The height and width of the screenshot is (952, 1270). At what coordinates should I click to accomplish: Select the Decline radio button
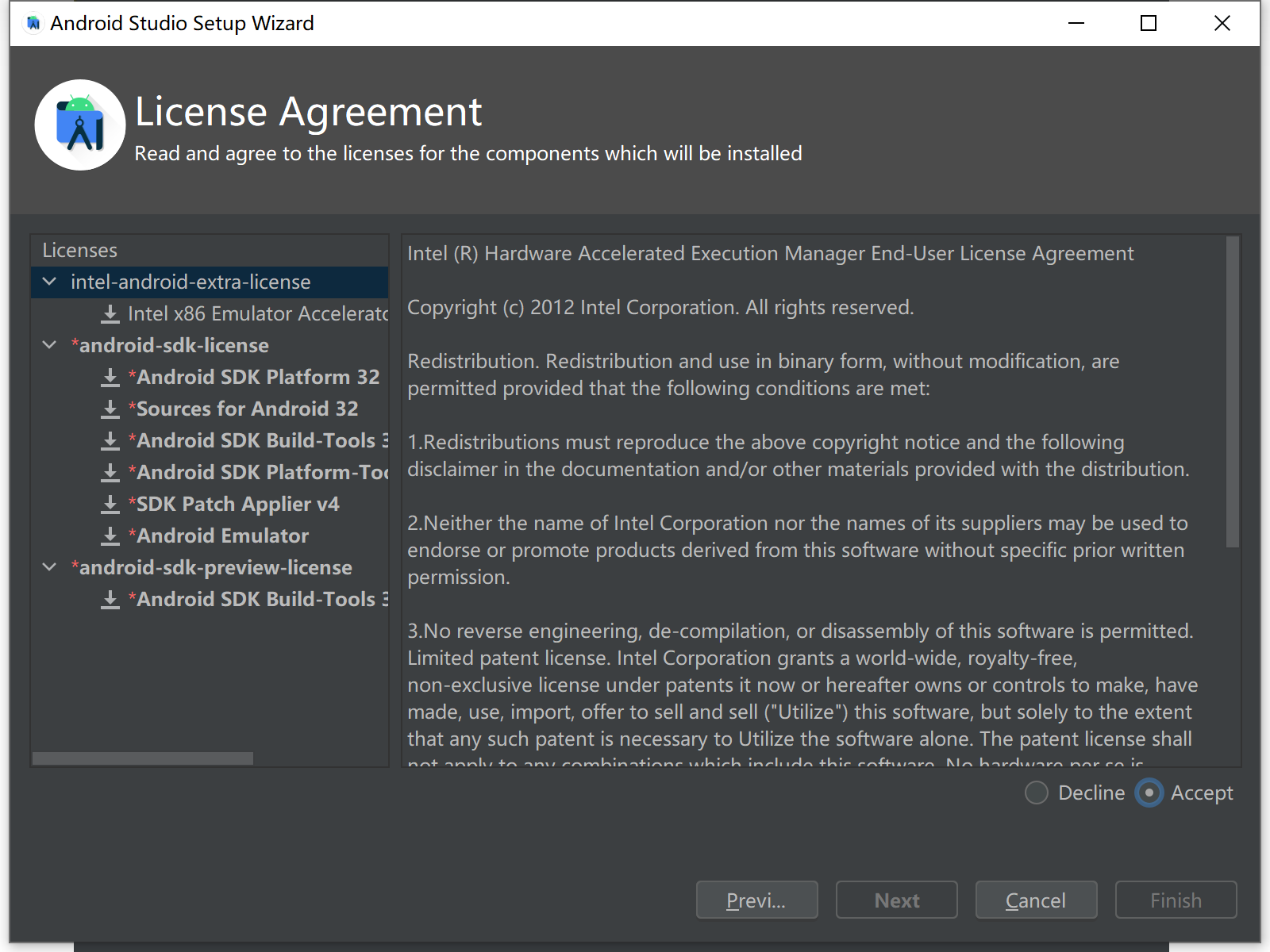point(1037,793)
